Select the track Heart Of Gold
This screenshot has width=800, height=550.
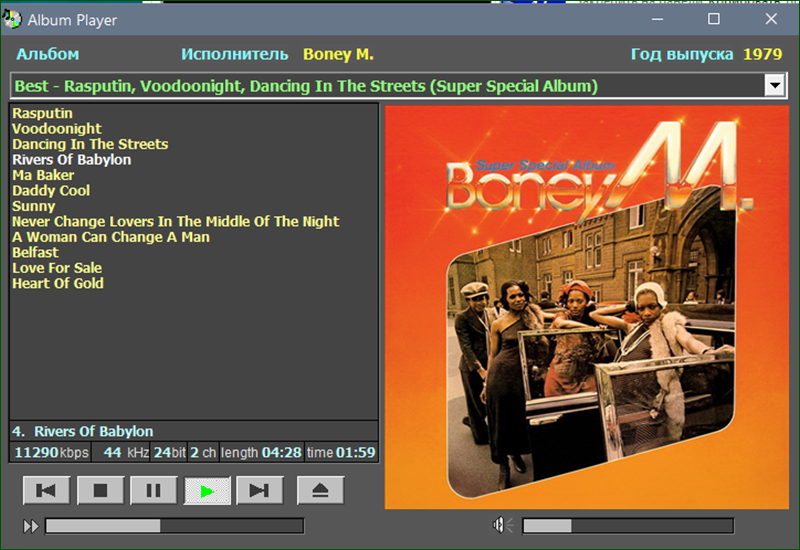(58, 284)
